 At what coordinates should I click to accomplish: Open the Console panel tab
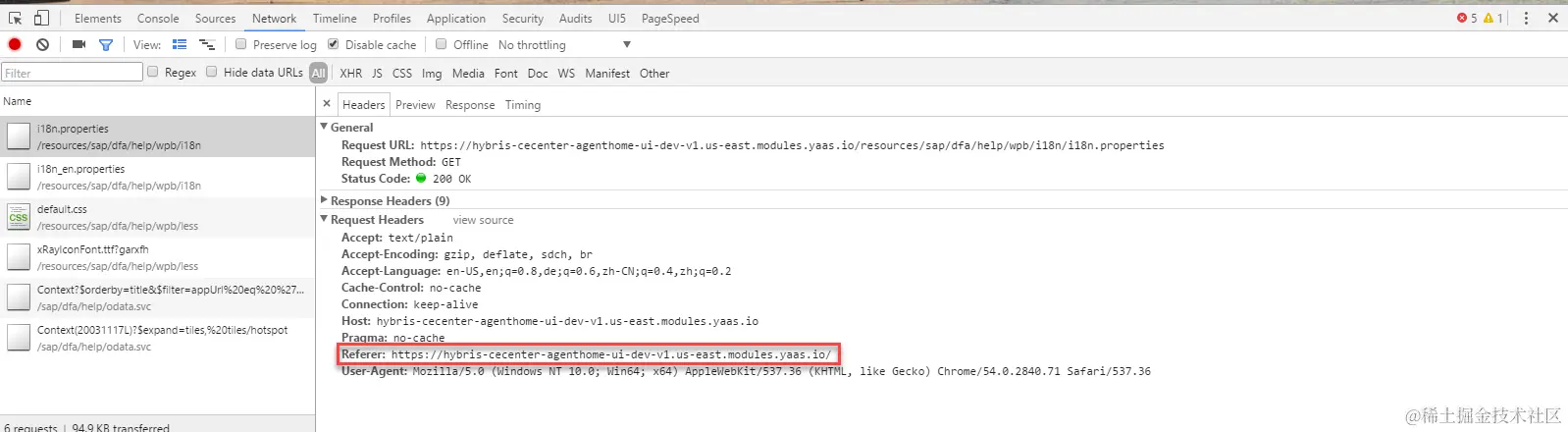pyautogui.click(x=158, y=19)
